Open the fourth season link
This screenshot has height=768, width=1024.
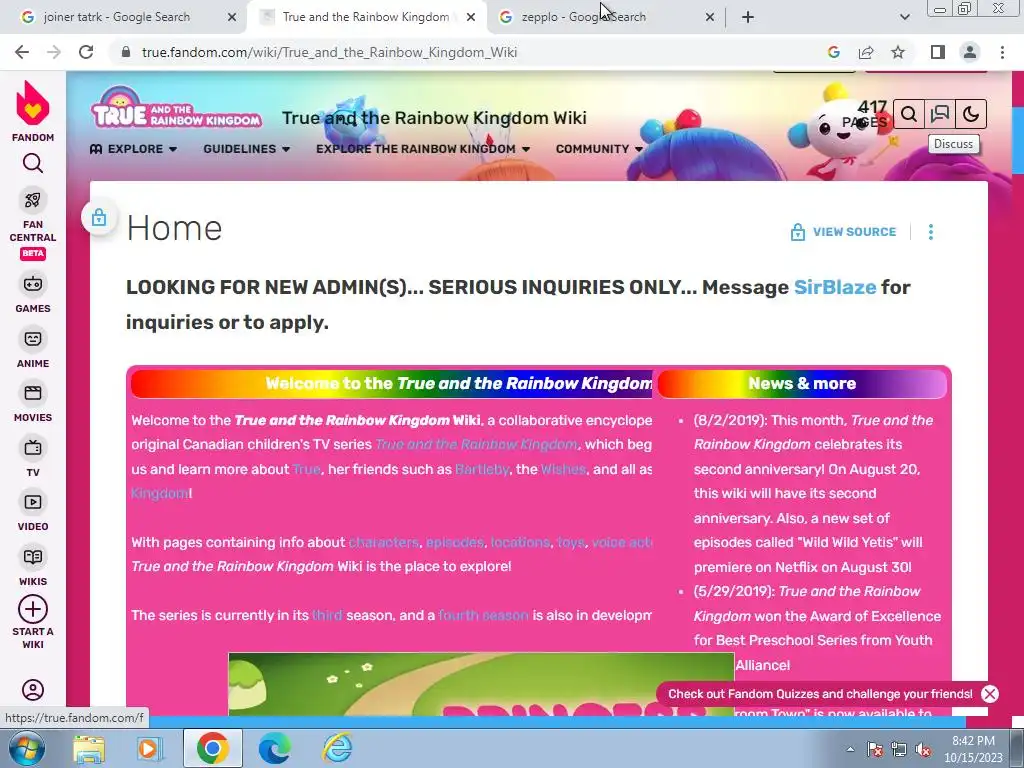483,615
